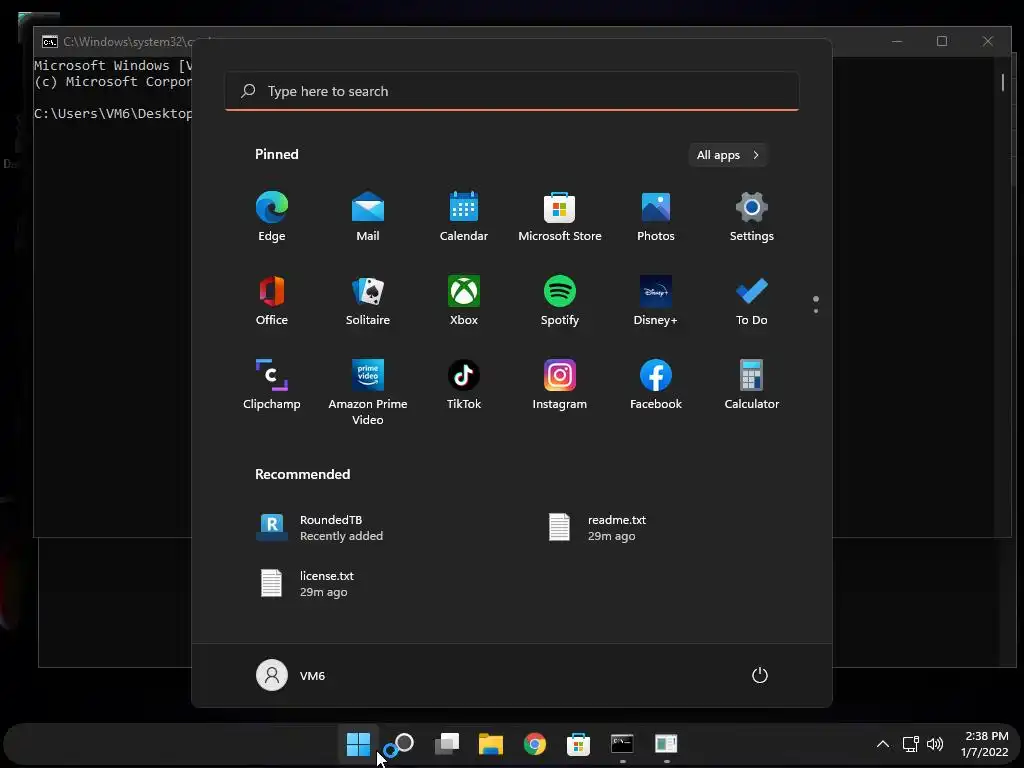Open Microsoft Store taskbar icon

pos(578,744)
